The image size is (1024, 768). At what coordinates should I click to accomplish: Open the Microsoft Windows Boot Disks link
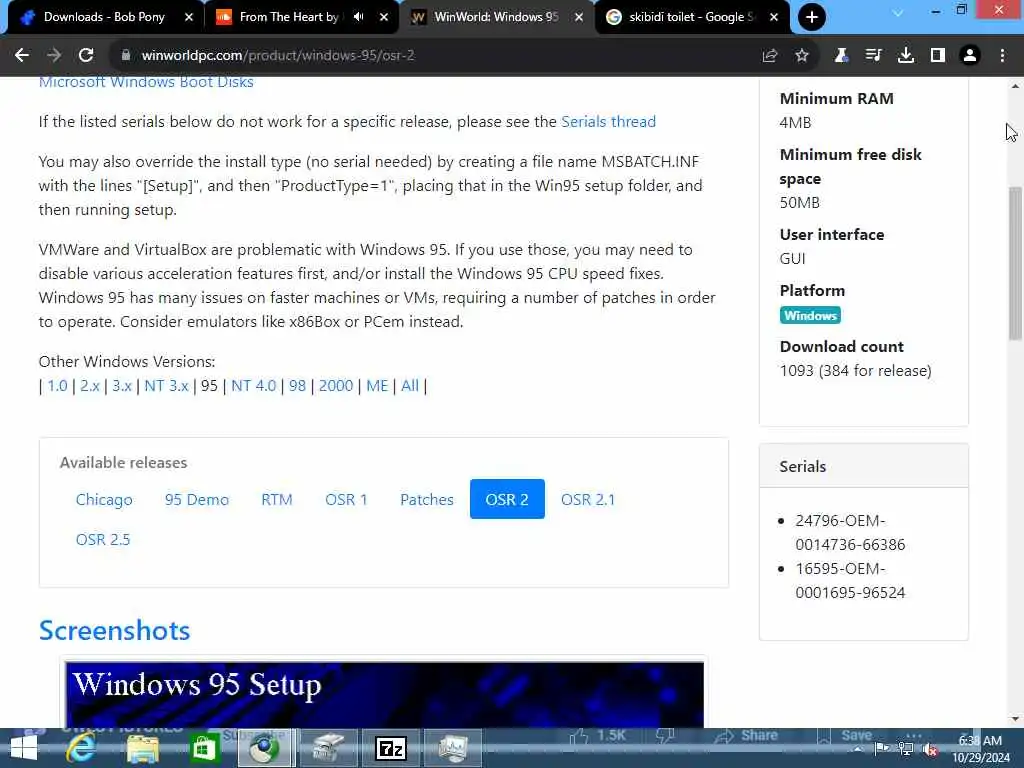pos(146,83)
